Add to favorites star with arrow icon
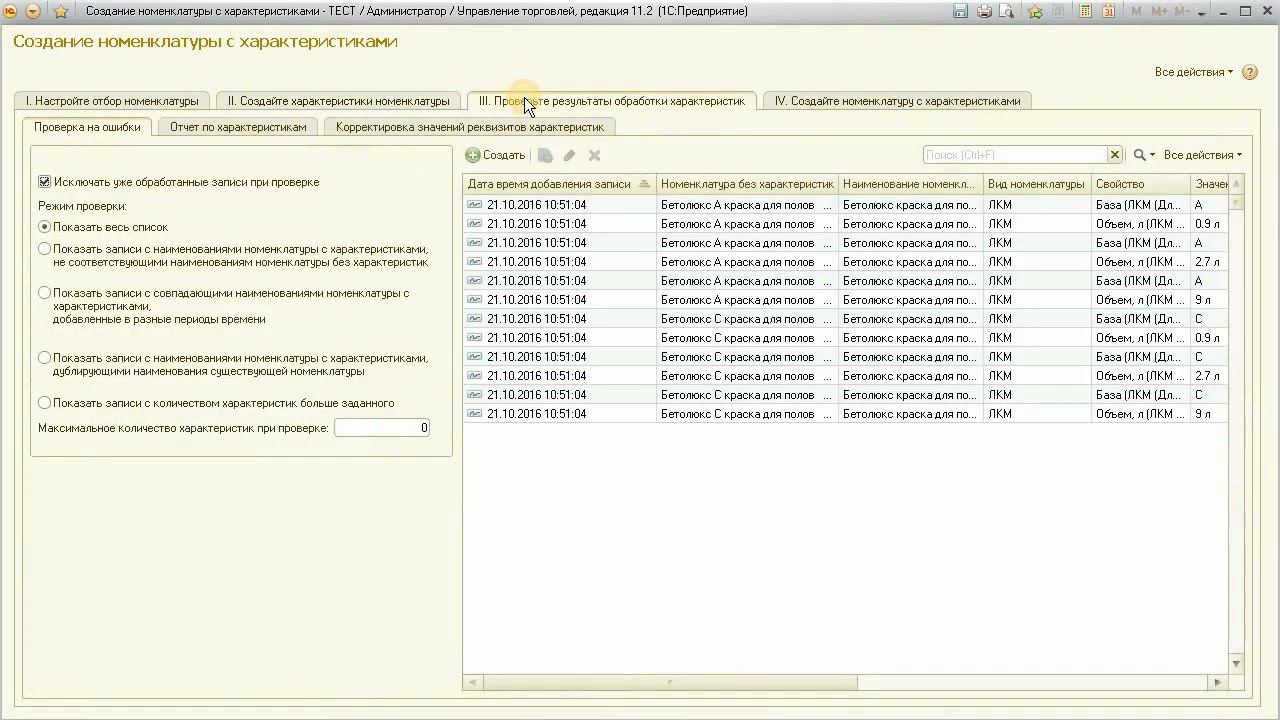 (x=1035, y=12)
